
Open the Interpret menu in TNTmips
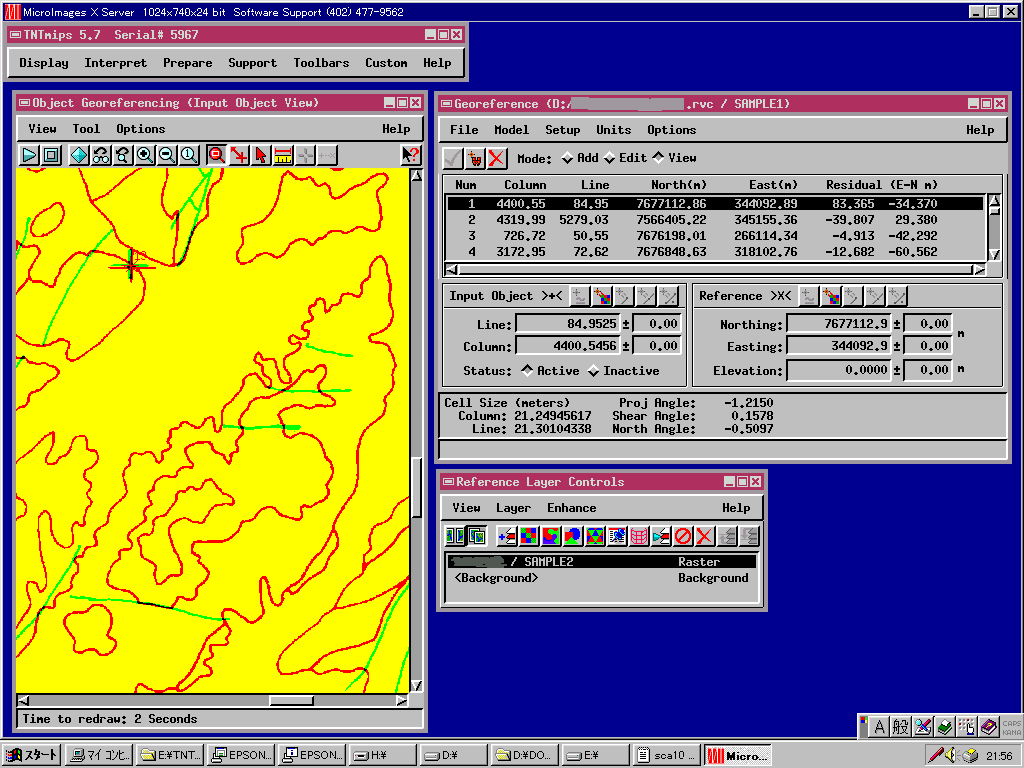pyautogui.click(x=115, y=63)
